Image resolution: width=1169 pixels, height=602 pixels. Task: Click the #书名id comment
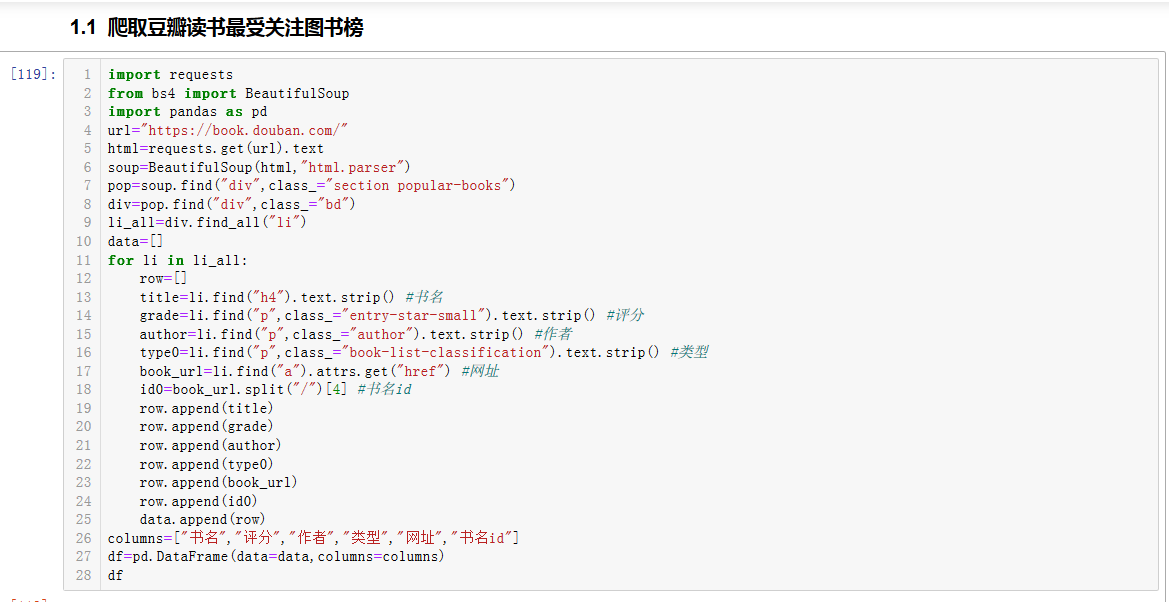384,389
